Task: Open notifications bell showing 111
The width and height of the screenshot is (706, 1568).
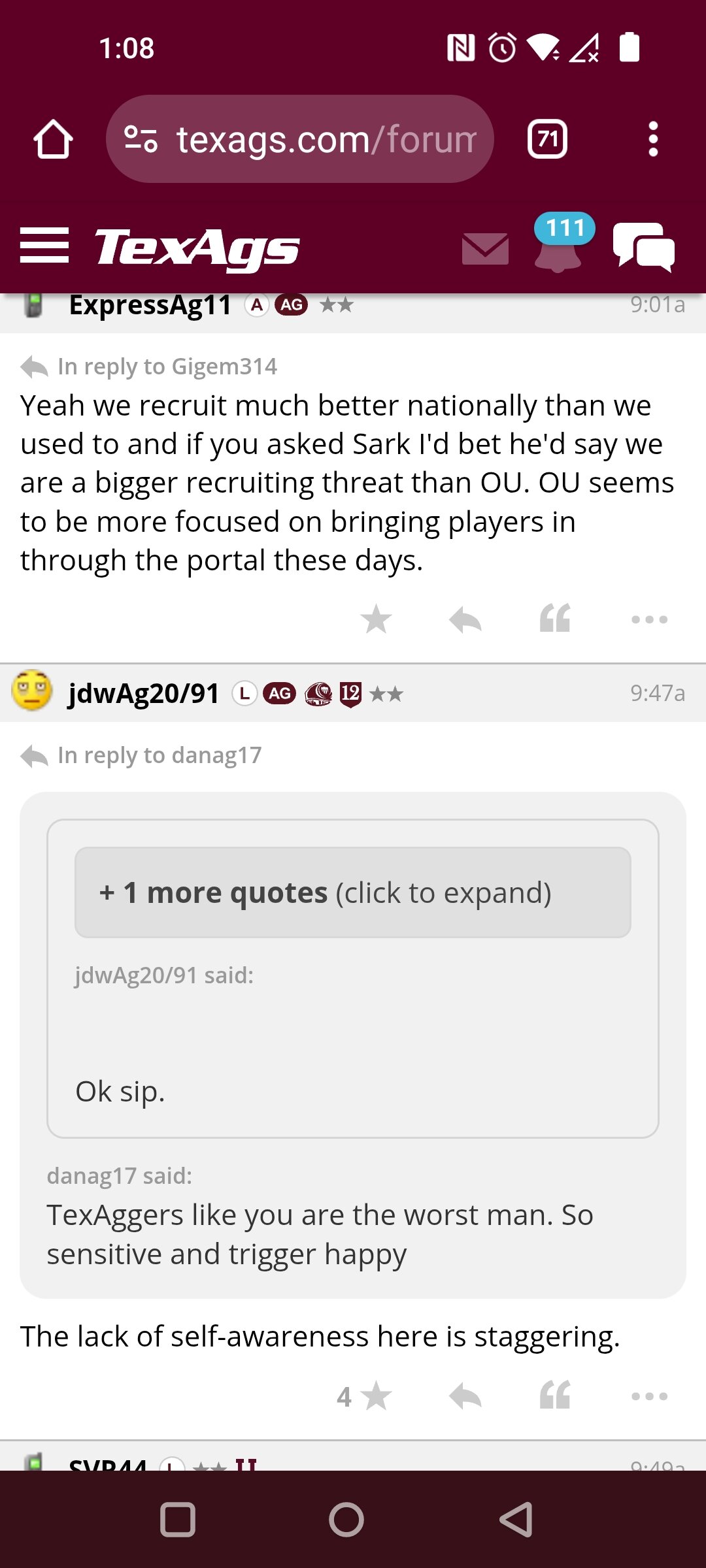Action: 559,243
